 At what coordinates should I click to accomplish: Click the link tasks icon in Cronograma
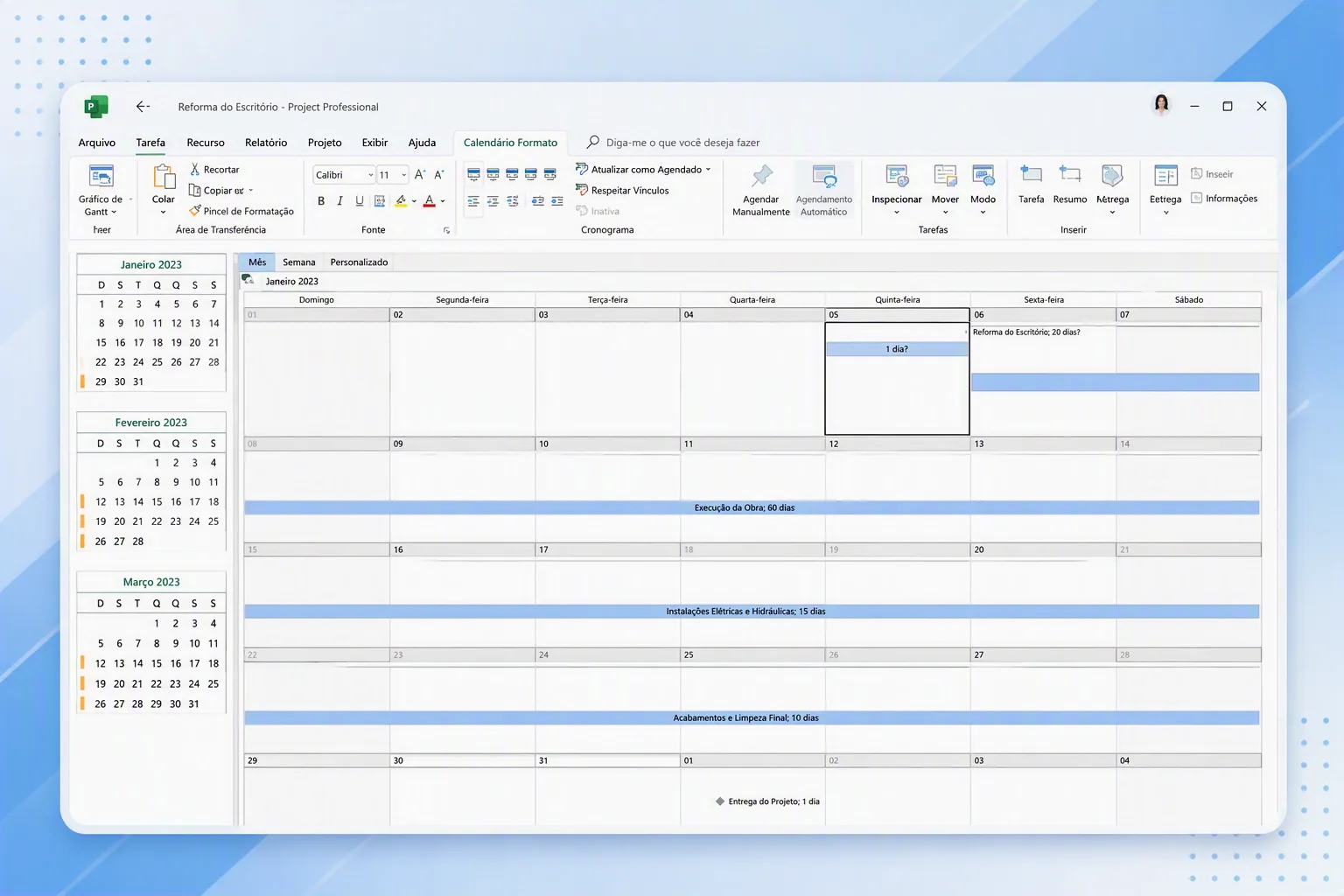pos(538,201)
